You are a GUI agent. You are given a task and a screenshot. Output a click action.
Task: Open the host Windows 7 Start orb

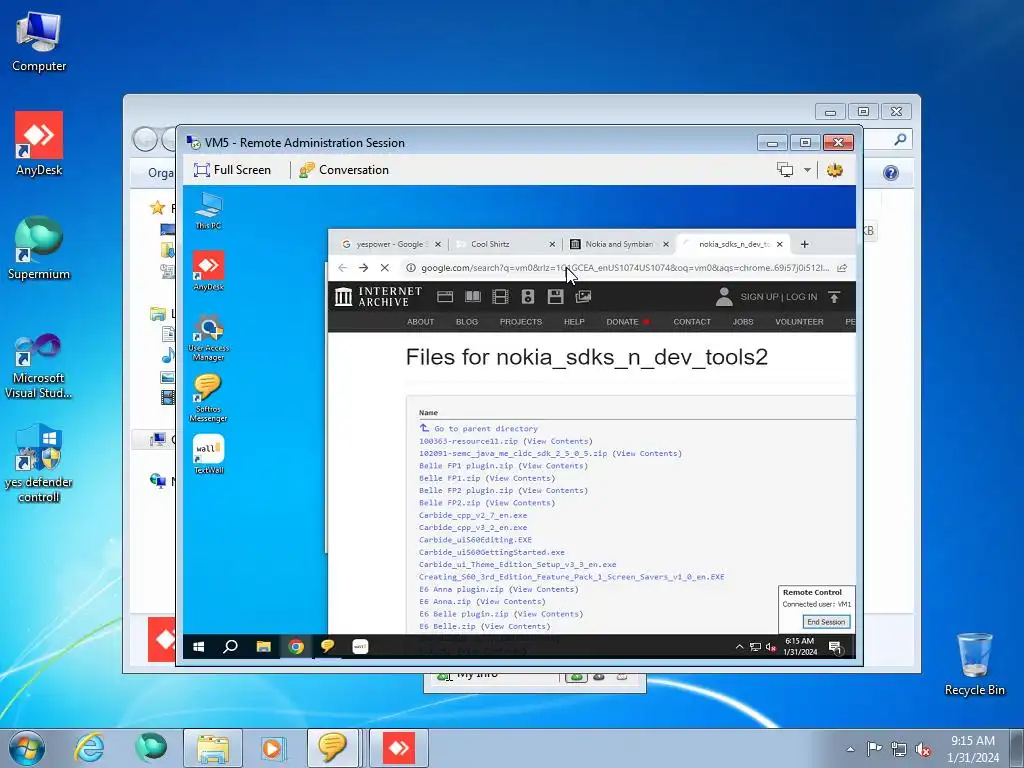click(x=27, y=748)
